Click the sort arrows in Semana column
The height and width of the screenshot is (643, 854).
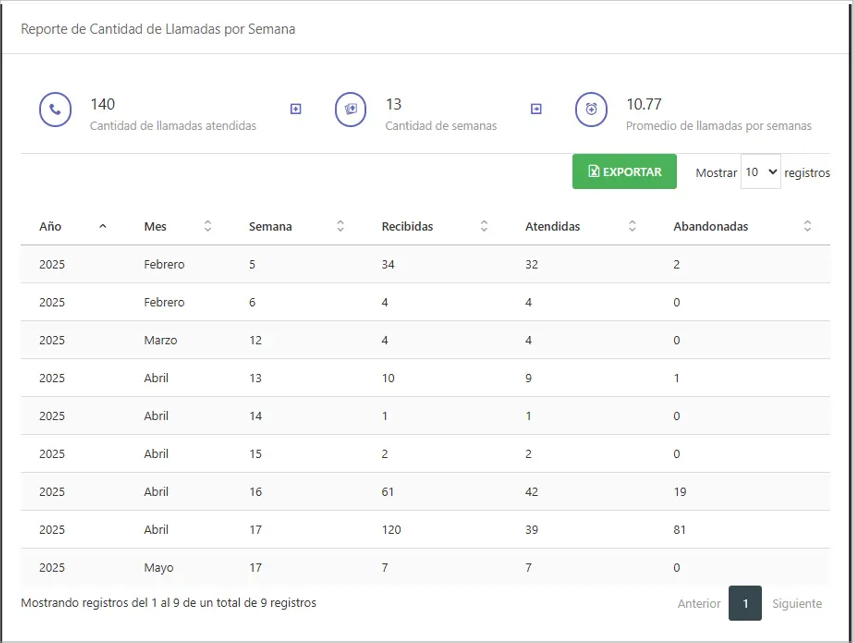tap(340, 226)
